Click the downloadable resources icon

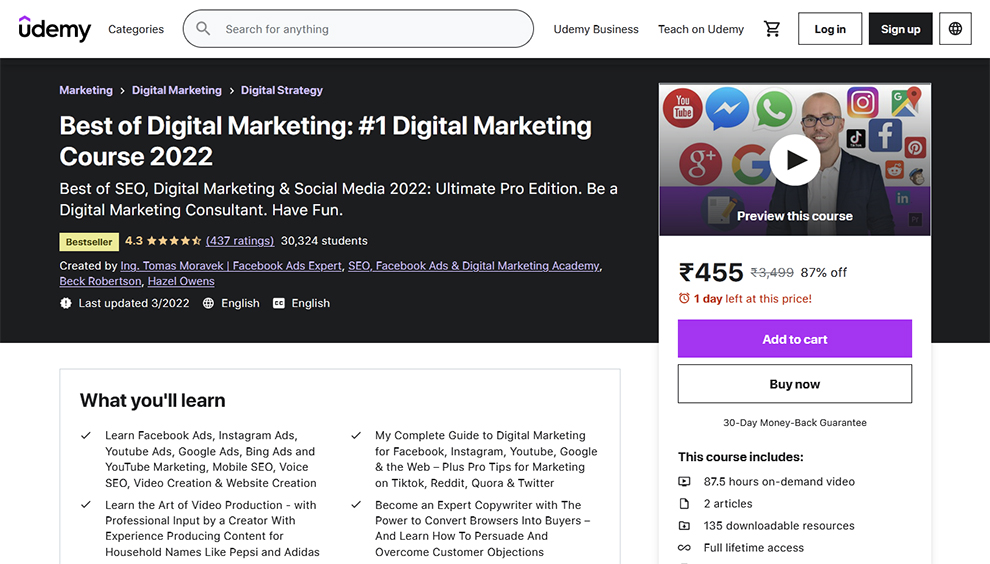(x=684, y=525)
